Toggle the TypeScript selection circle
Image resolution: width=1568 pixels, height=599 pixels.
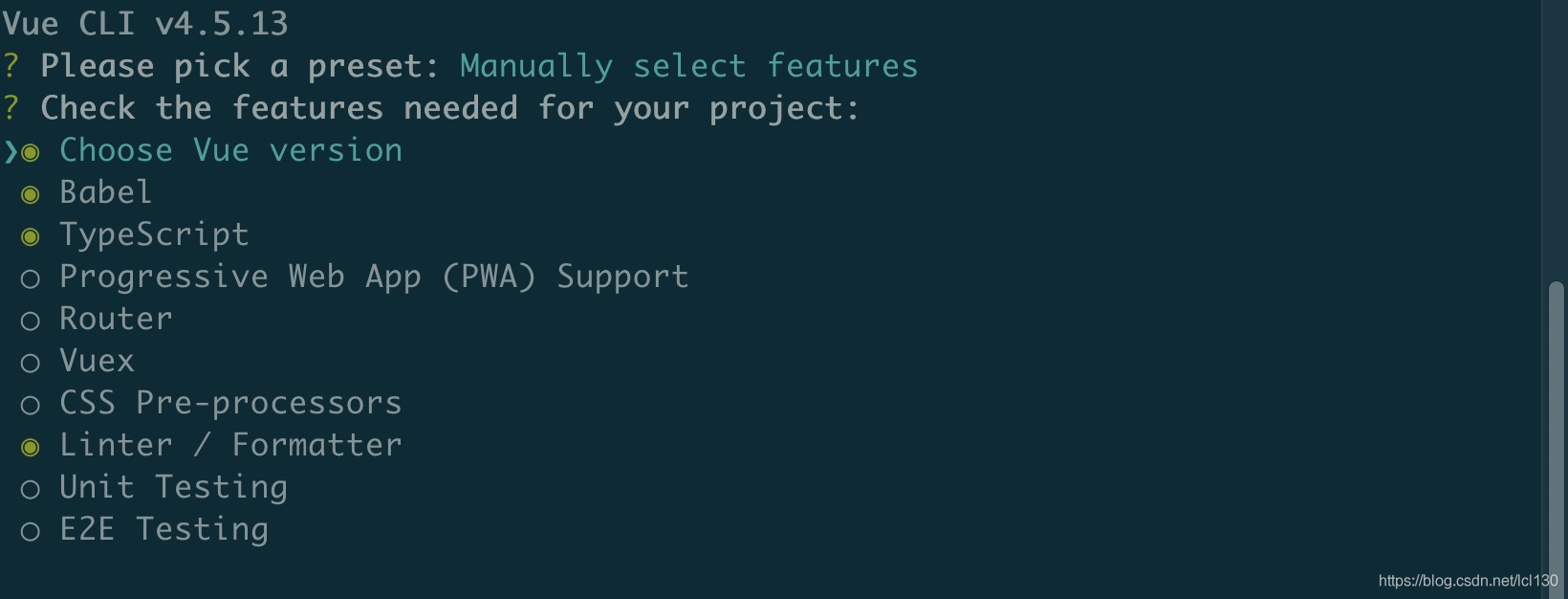[31, 236]
